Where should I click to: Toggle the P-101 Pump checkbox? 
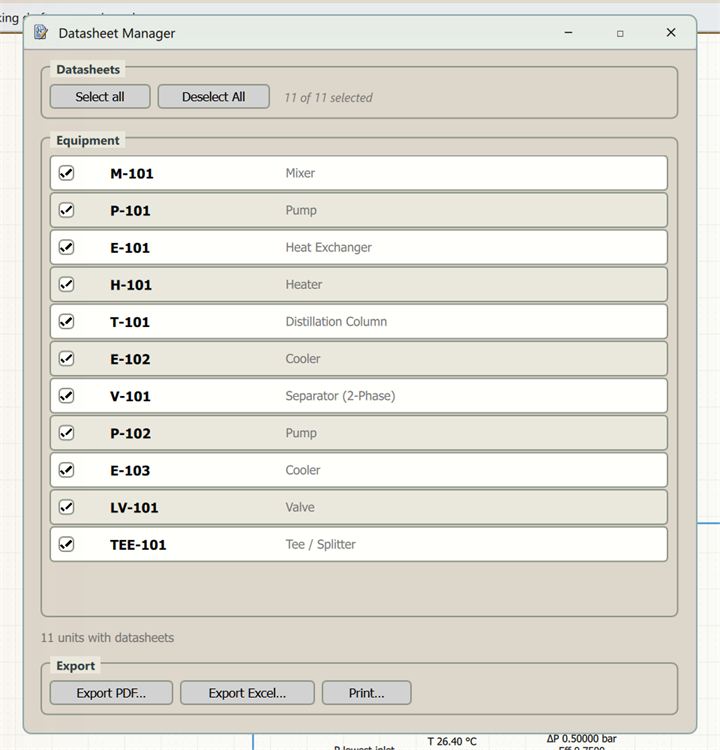point(66,210)
